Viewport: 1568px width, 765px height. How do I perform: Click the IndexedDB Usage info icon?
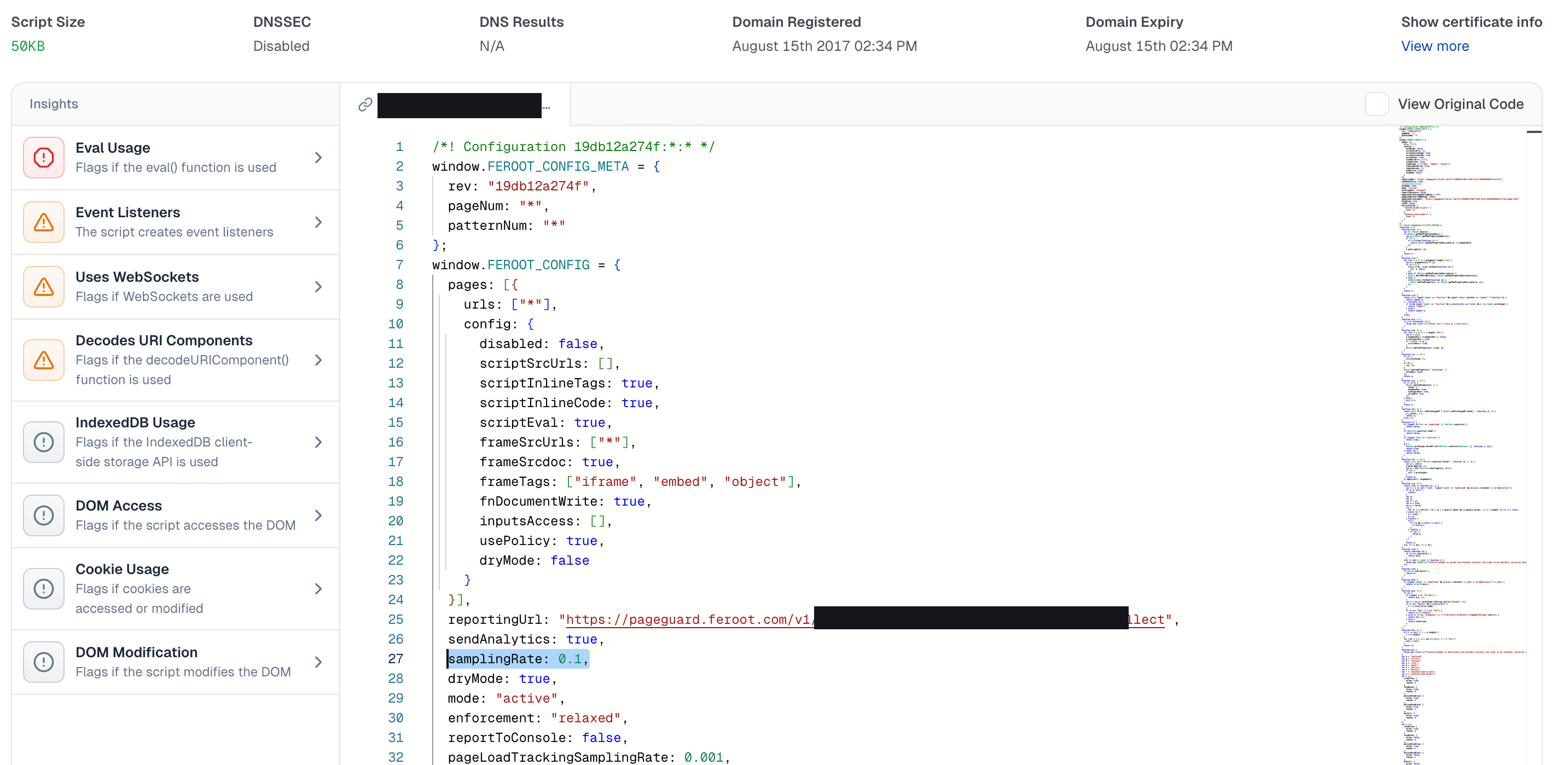(43, 442)
